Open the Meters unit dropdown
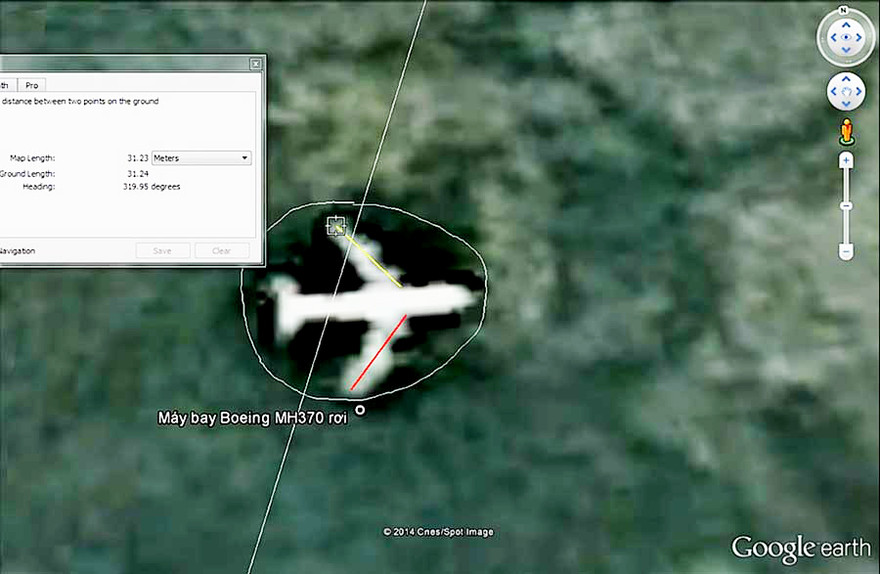The image size is (880, 574). [200, 158]
